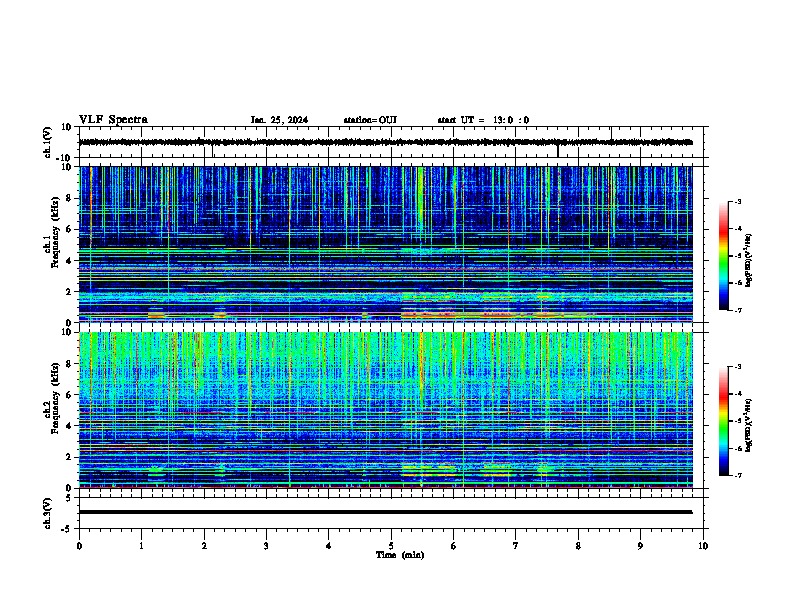Click the "-10" tick on the ch.1(V) axis
The height and width of the screenshot is (612, 792).
coord(65,158)
